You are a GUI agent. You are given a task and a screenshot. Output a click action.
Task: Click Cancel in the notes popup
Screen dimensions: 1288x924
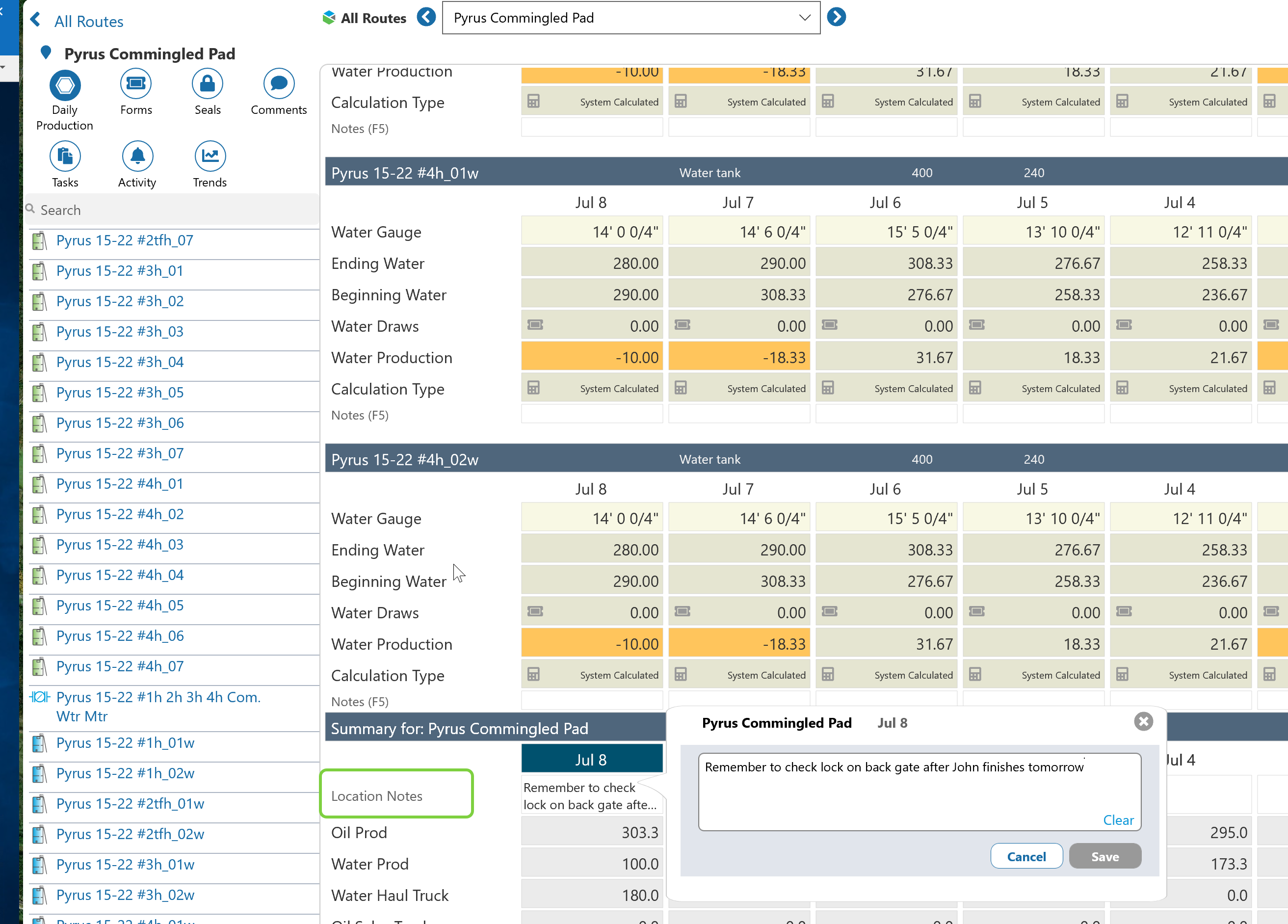pos(1025,856)
